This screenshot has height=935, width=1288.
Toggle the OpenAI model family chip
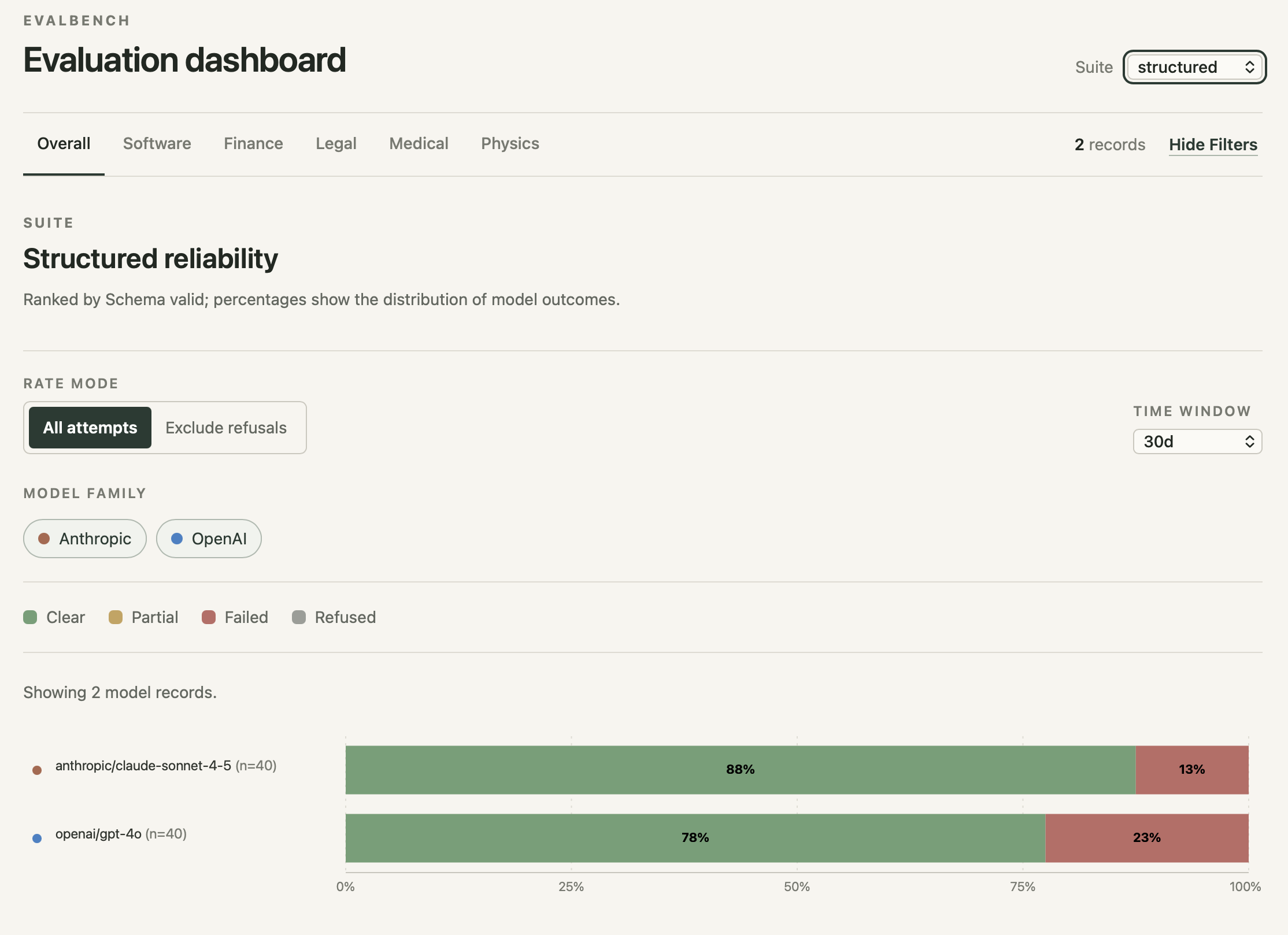(209, 539)
